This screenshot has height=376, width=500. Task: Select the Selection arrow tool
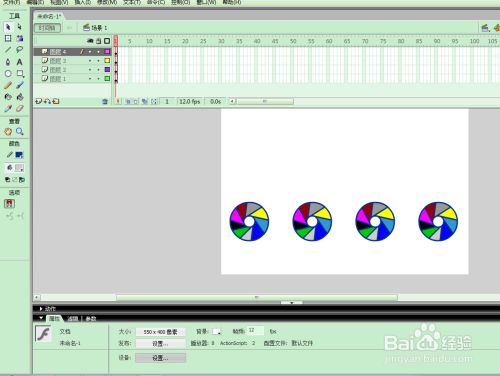[8, 27]
